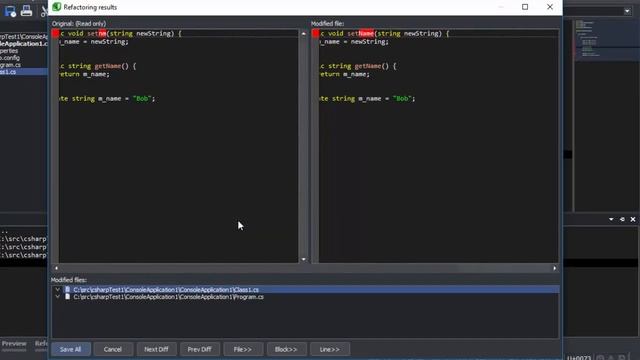Screen dimensions: 640x360
Task: Open dropdown at top right of editor
Action: click(627, 11)
